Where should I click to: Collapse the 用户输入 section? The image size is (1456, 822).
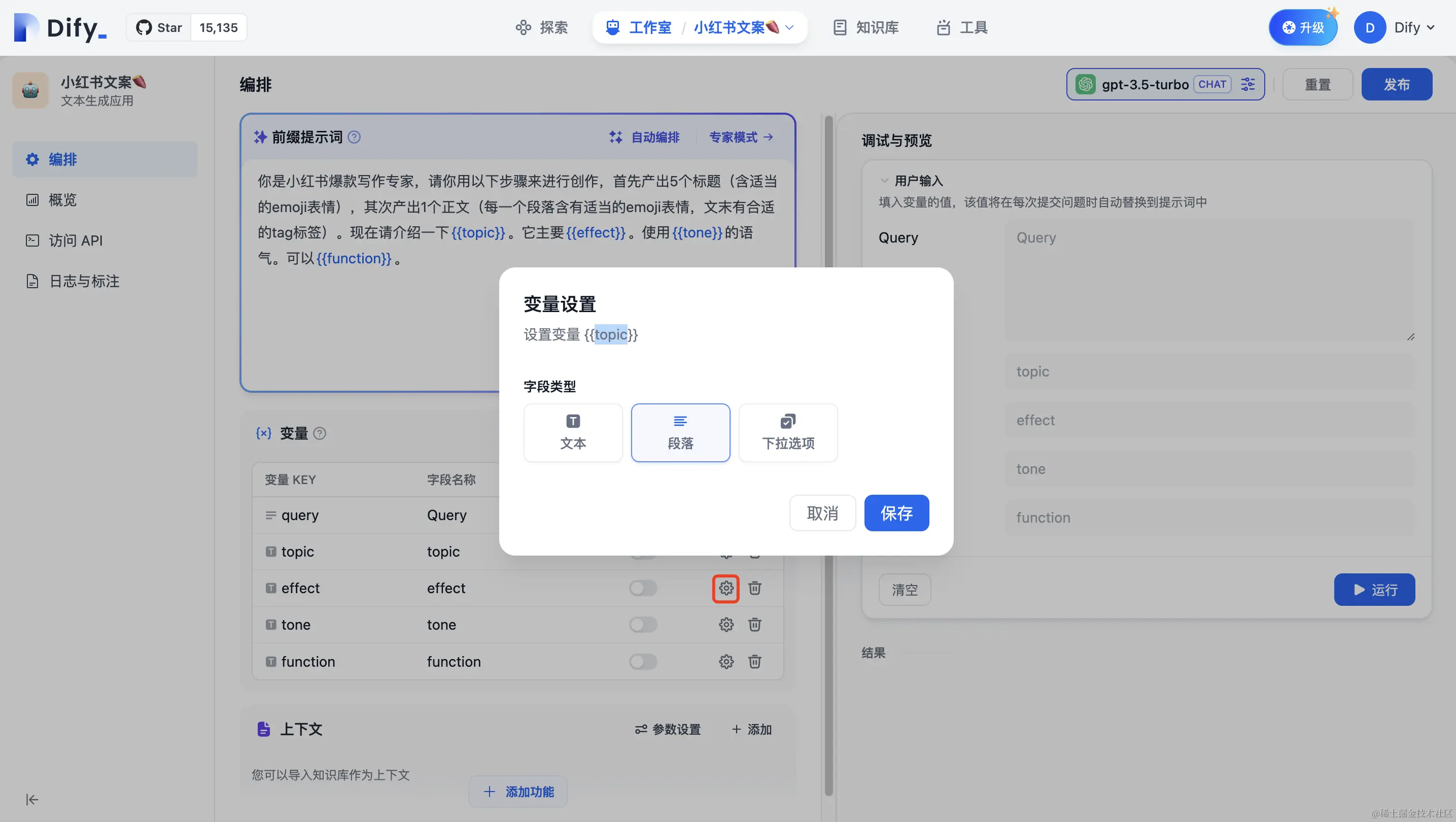(885, 181)
